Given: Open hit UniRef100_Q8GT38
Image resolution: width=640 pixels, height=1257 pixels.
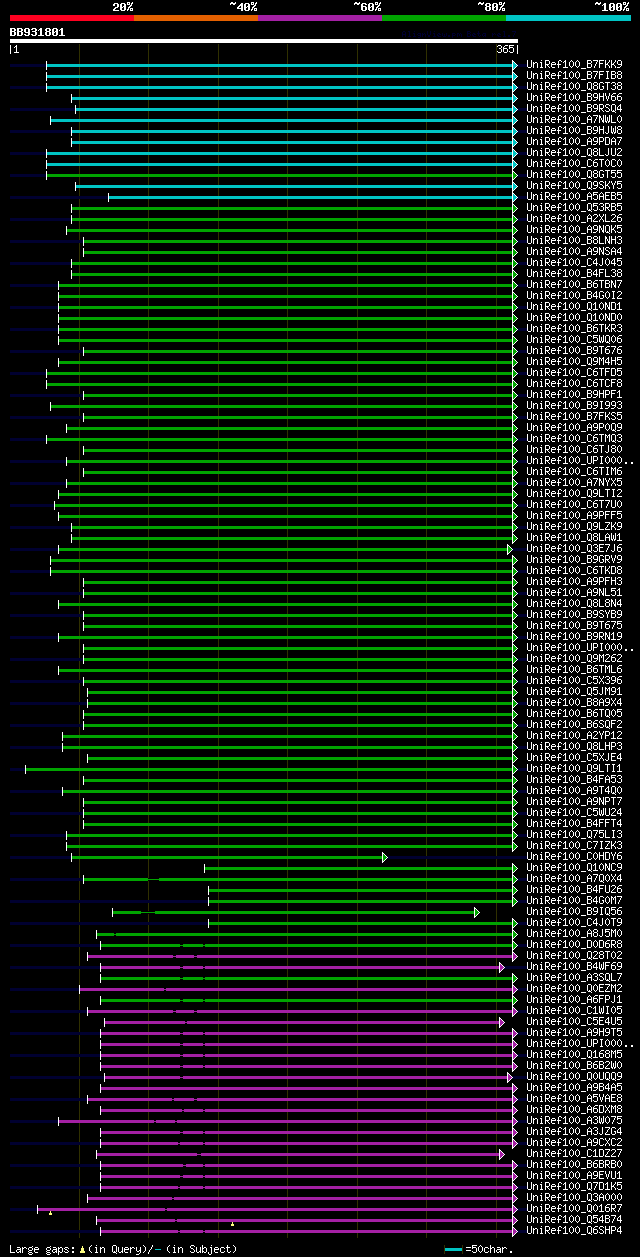Looking at the screenshot, I should [x=574, y=87].
